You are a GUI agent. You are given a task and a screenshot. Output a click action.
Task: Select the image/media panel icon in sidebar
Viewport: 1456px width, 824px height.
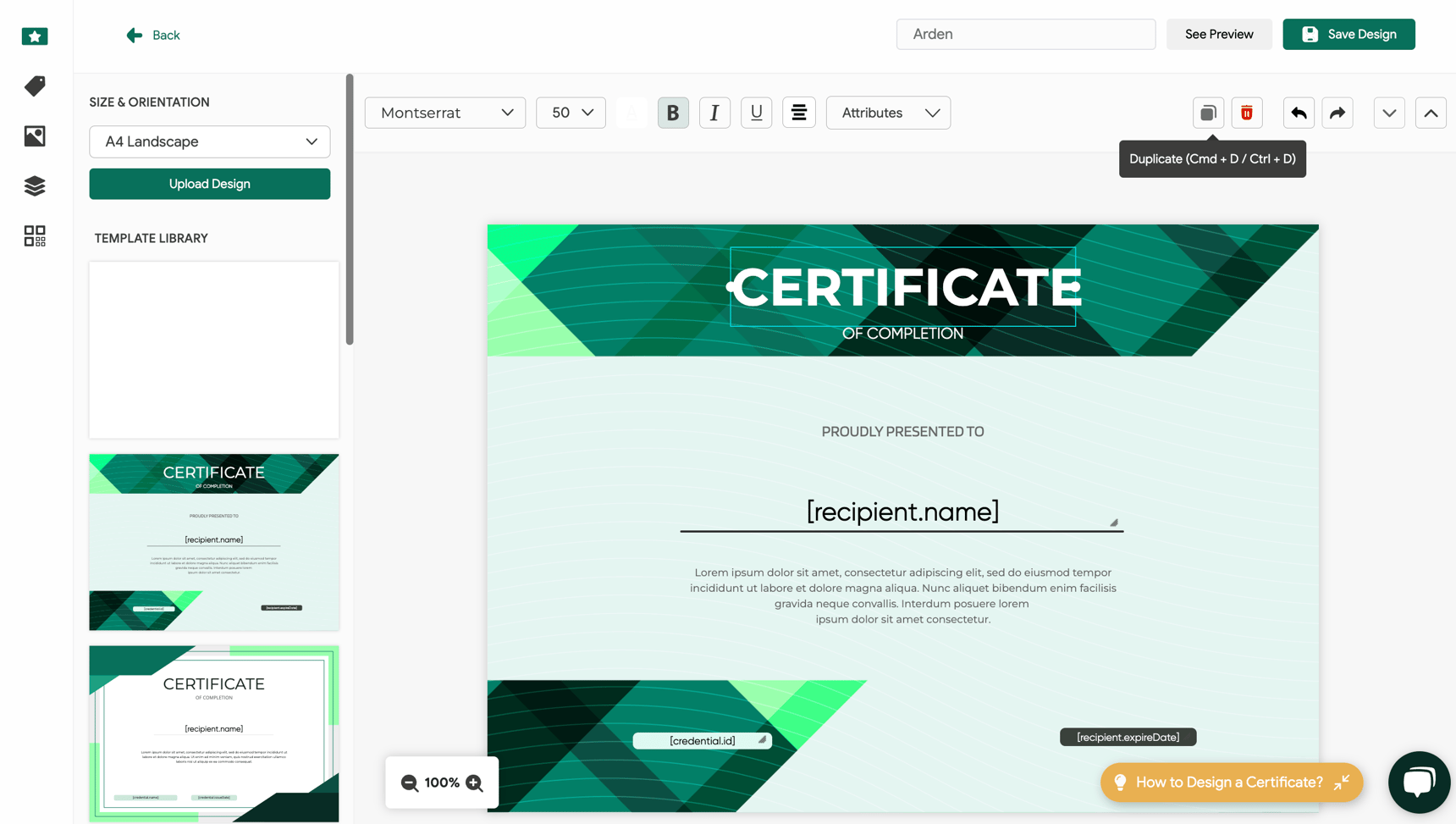pos(34,136)
